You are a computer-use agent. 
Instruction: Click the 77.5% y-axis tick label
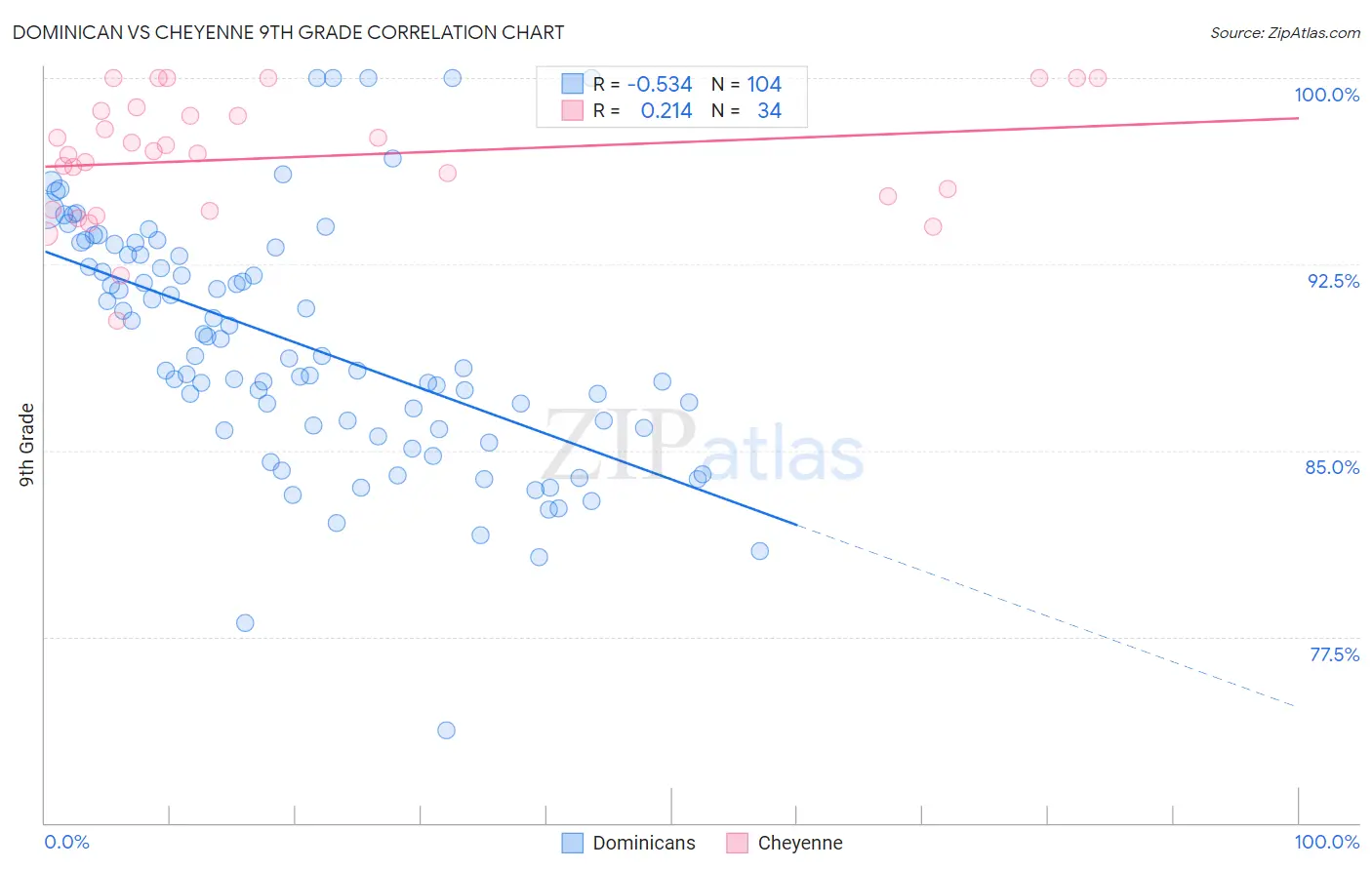[1334, 654]
